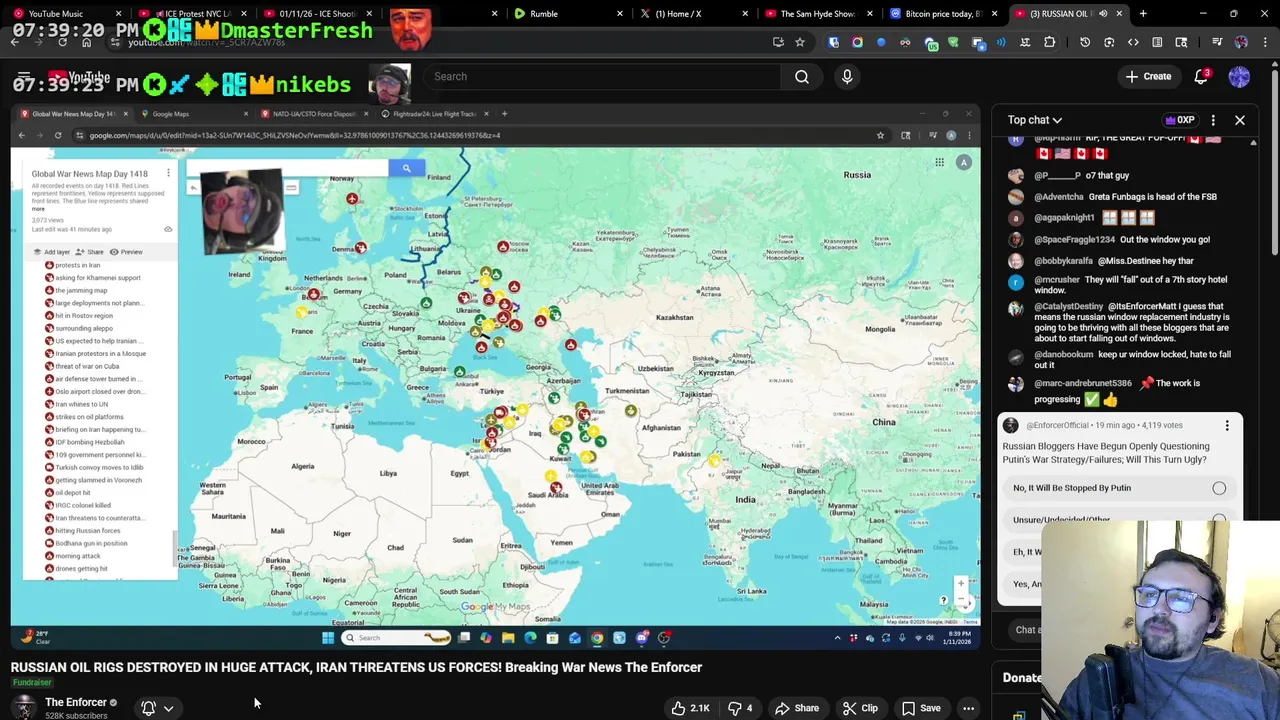This screenshot has height=720, width=1280.
Task: Open The Enforcer channel page
Action: point(76,702)
